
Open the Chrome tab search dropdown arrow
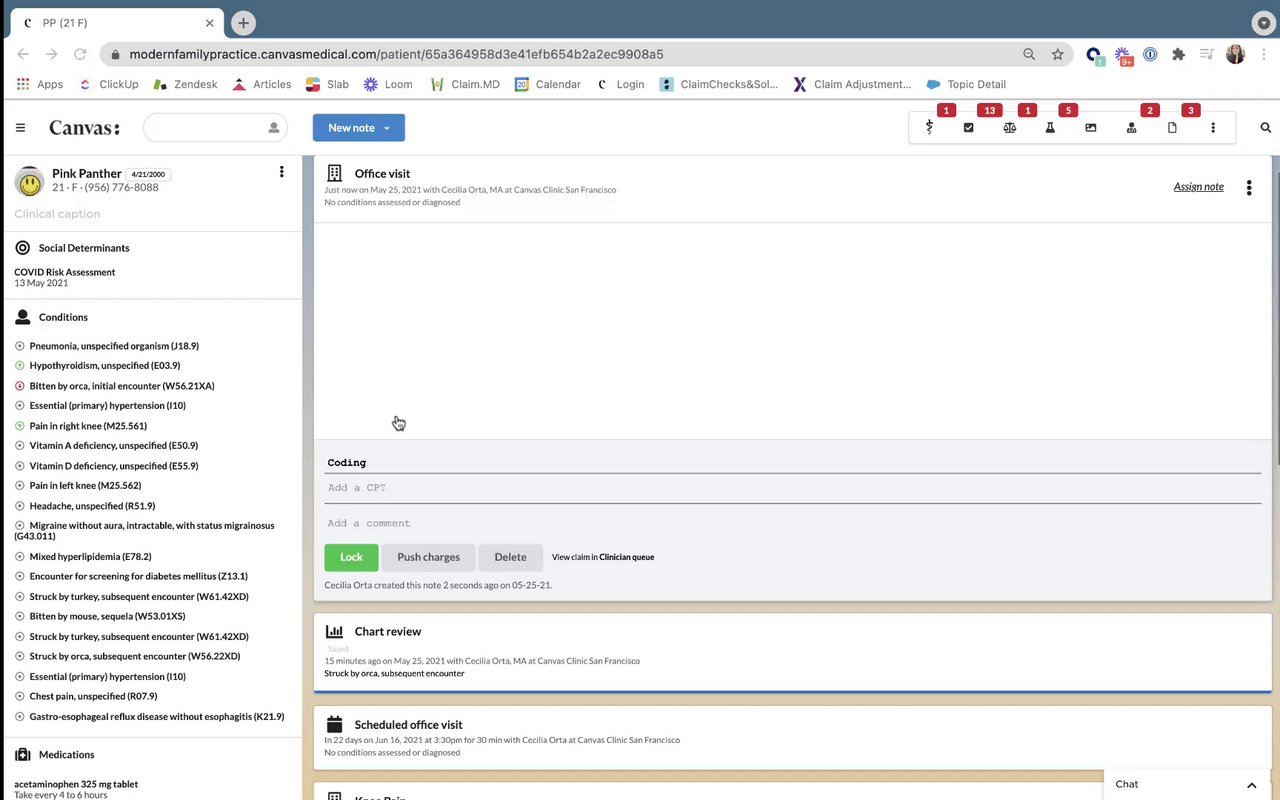point(1264,23)
